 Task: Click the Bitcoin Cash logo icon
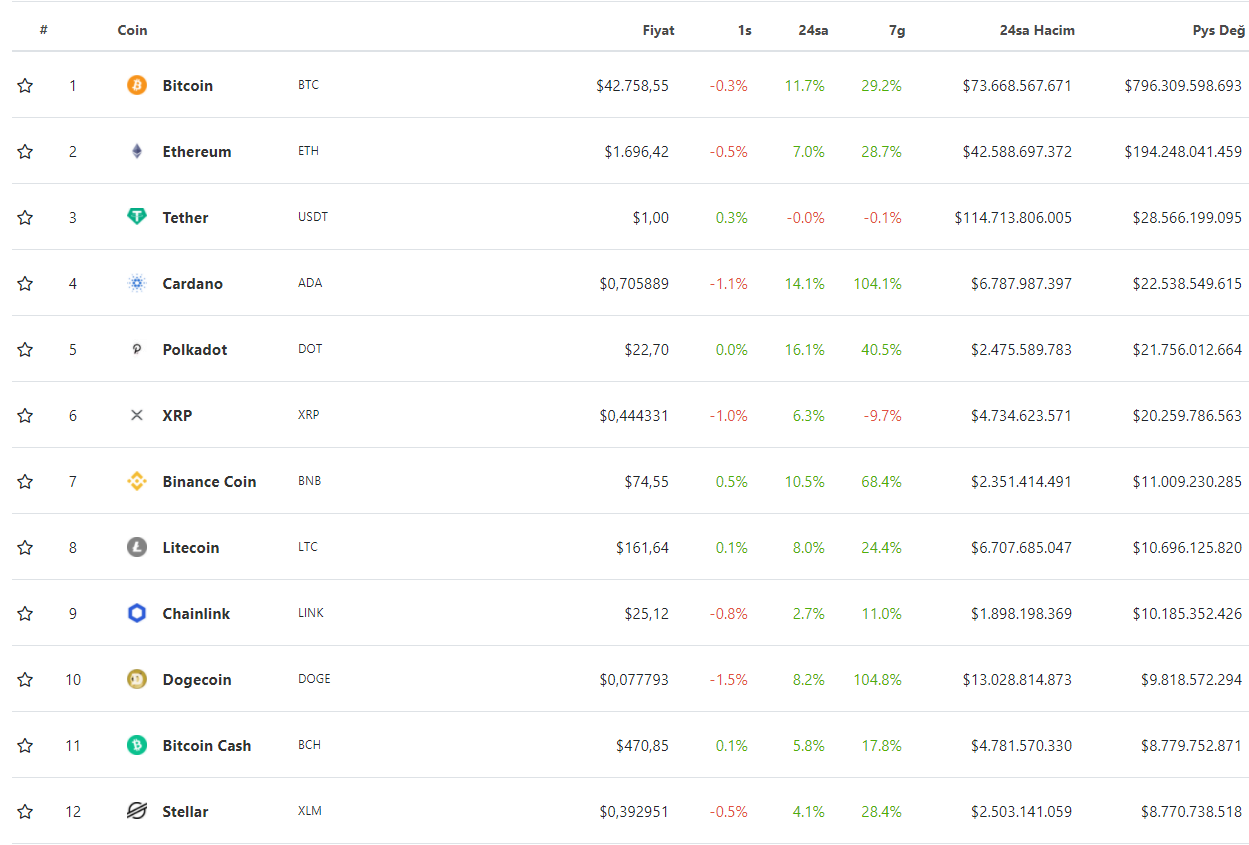pyautogui.click(x=137, y=746)
